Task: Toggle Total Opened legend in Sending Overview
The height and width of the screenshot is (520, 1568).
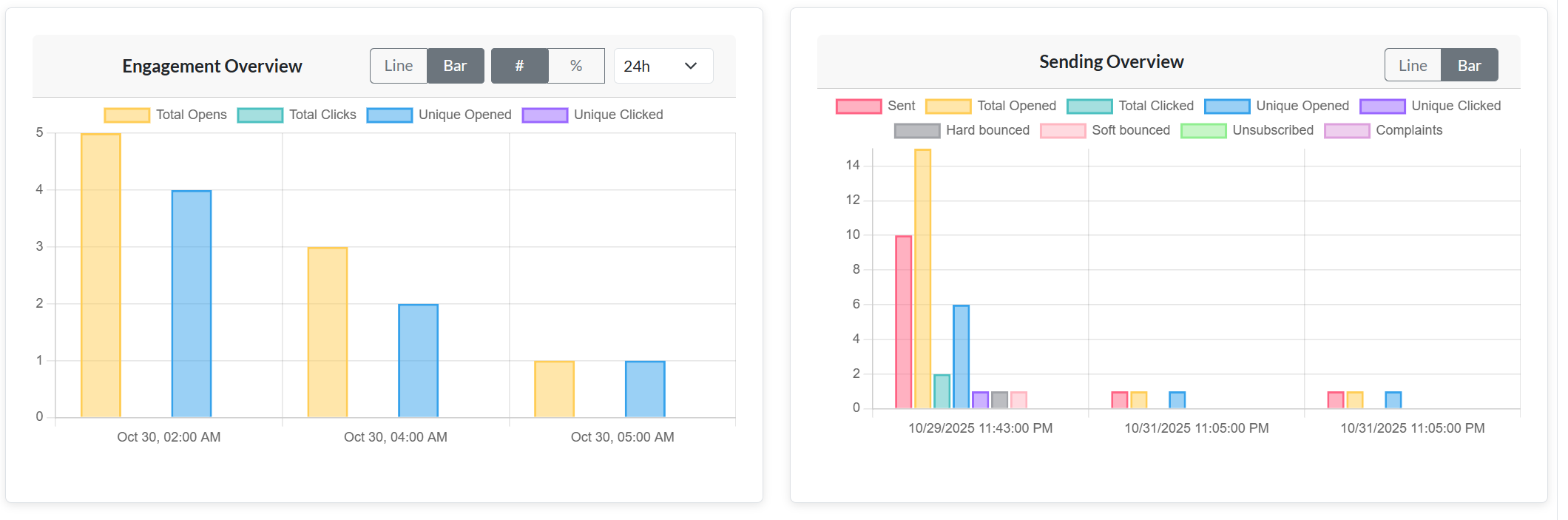Action: (x=991, y=106)
